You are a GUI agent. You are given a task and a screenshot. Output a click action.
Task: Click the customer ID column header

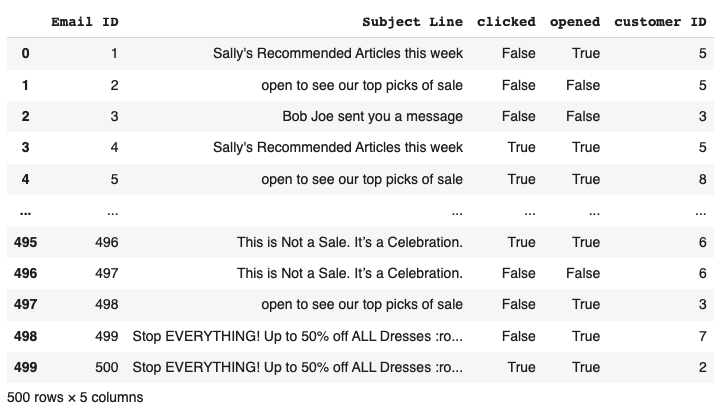point(660,22)
